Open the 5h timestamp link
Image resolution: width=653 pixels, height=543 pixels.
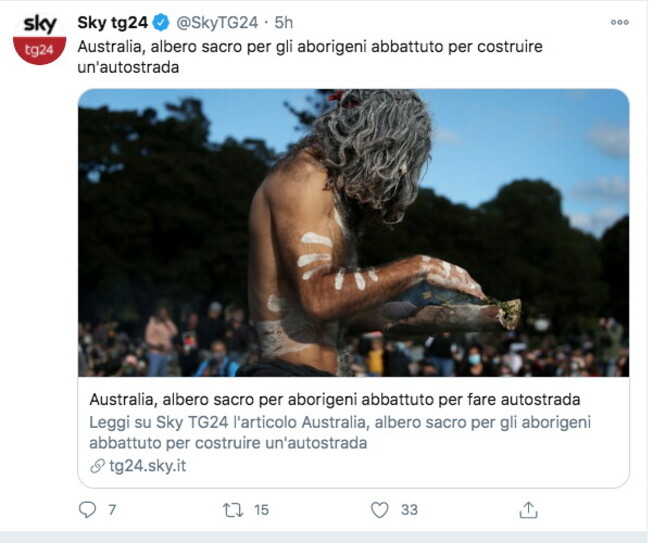(x=284, y=22)
